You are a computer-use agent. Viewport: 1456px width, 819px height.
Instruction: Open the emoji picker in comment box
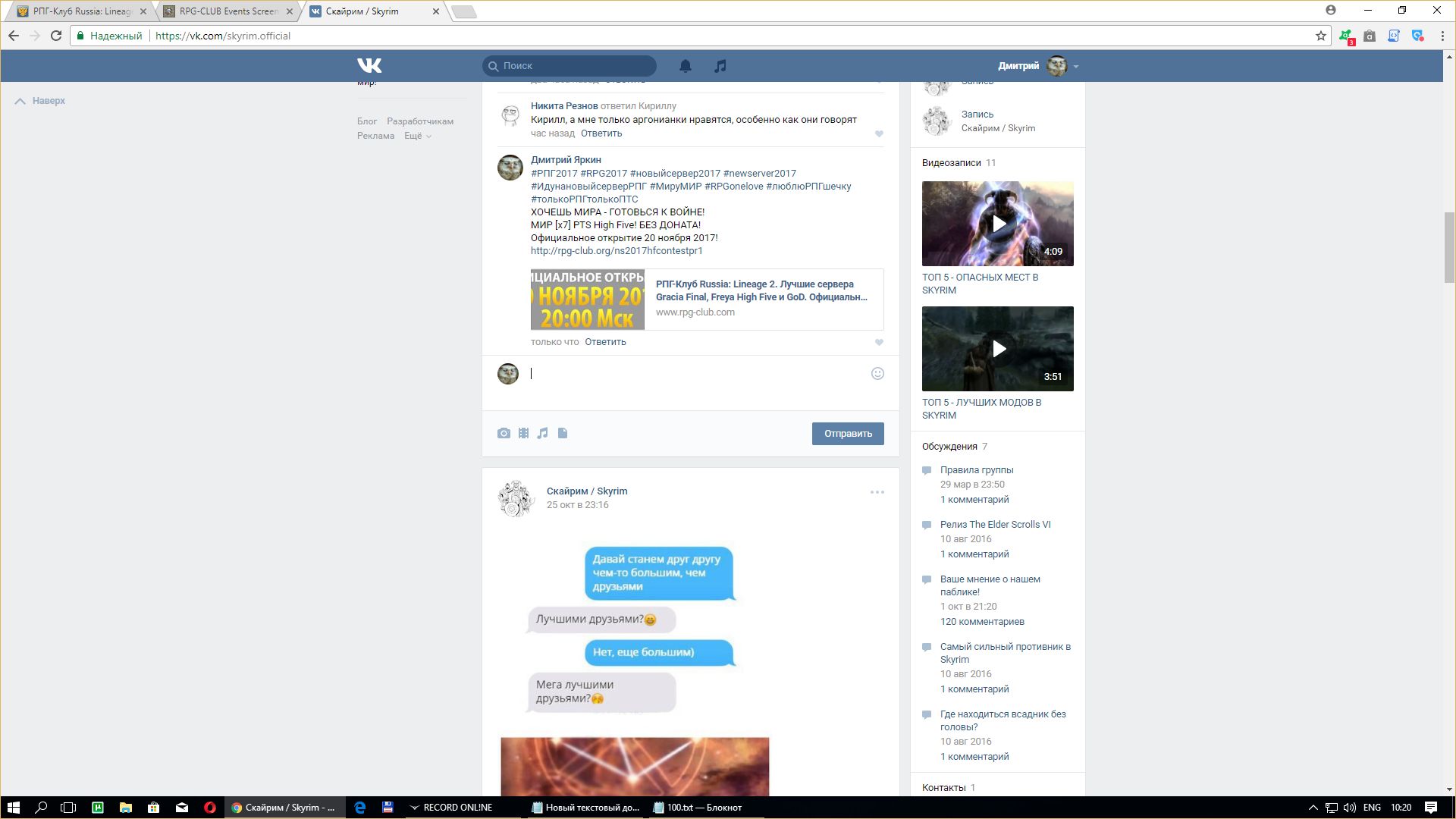click(x=877, y=373)
